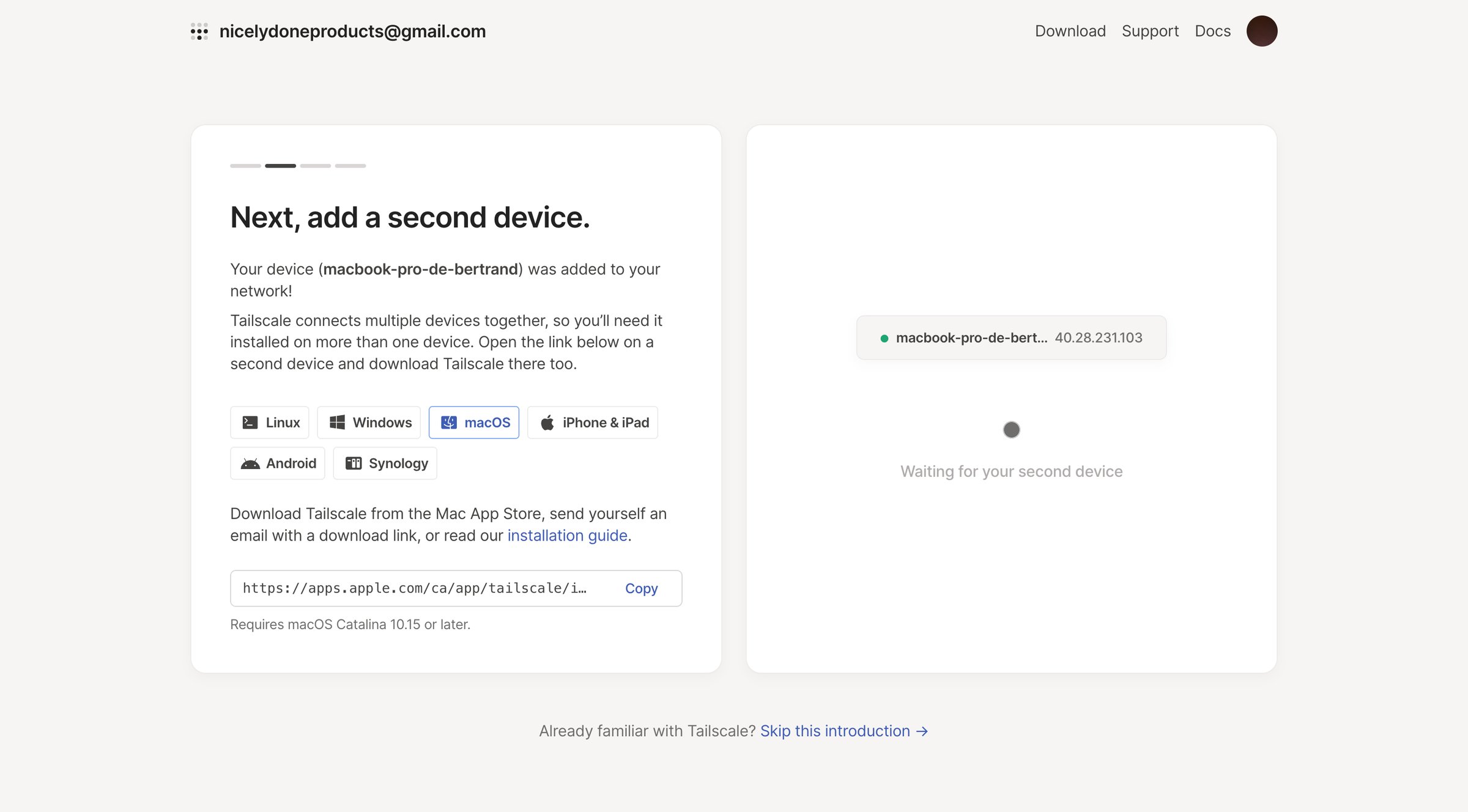Click the Tailscale dots logo icon
The image size is (1468, 812).
click(x=199, y=31)
